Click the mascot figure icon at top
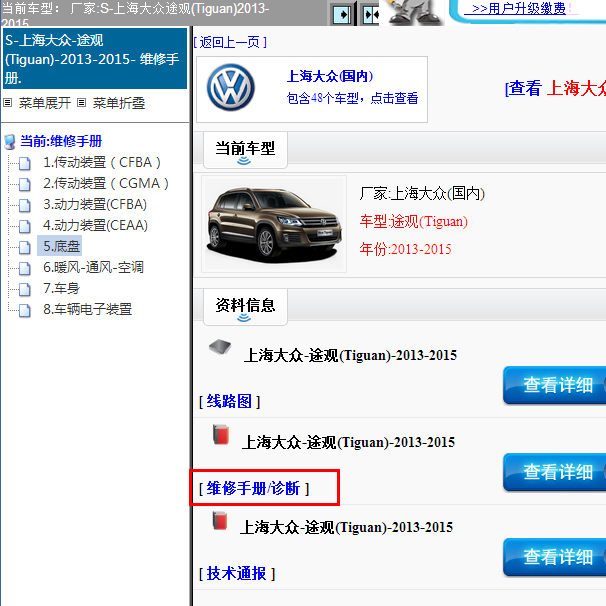 (414, 12)
